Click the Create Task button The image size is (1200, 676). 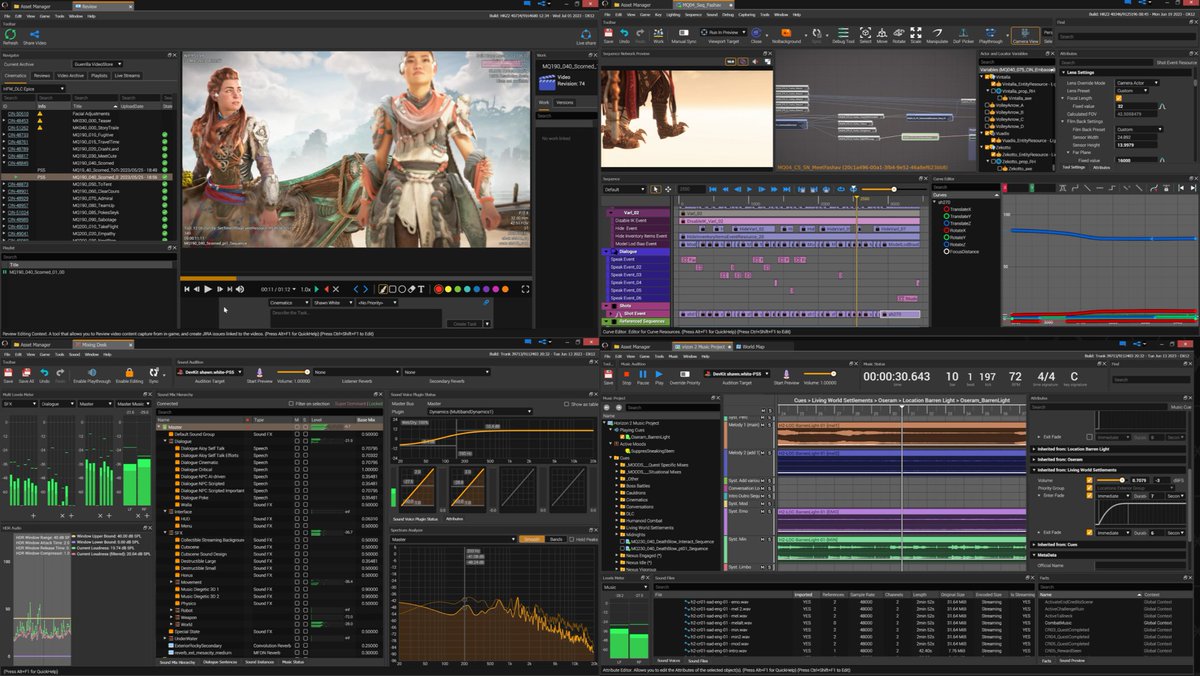(x=465, y=324)
